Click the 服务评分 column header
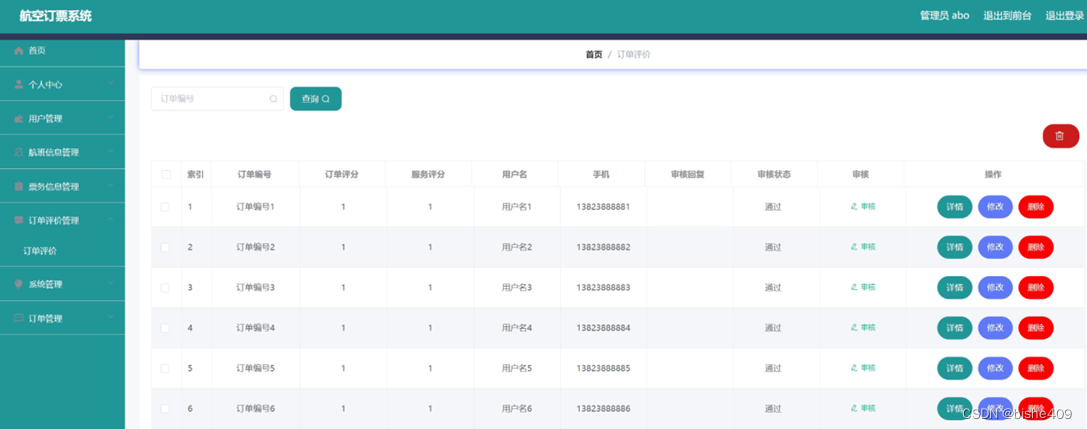 [x=428, y=175]
